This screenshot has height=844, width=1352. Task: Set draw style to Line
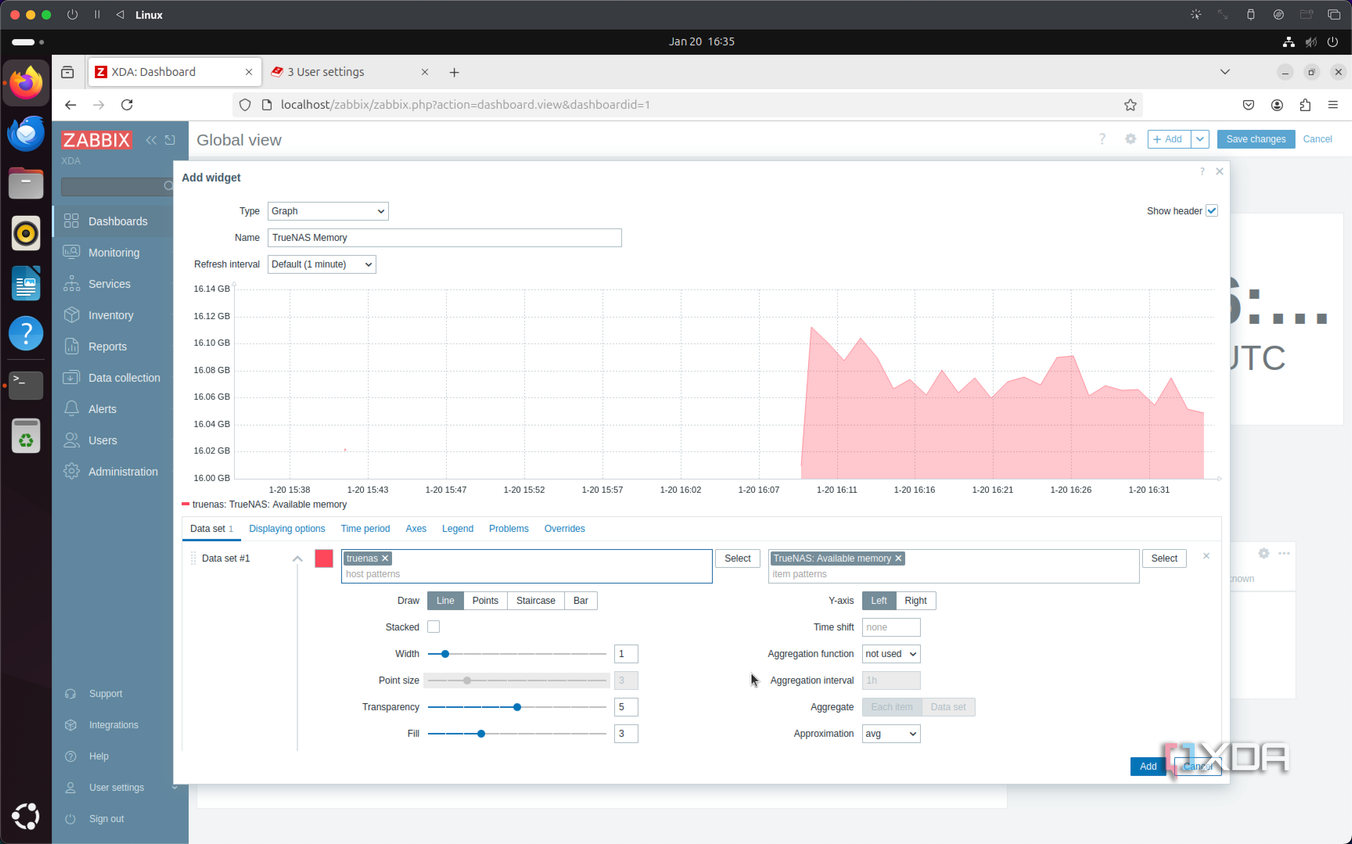point(445,601)
